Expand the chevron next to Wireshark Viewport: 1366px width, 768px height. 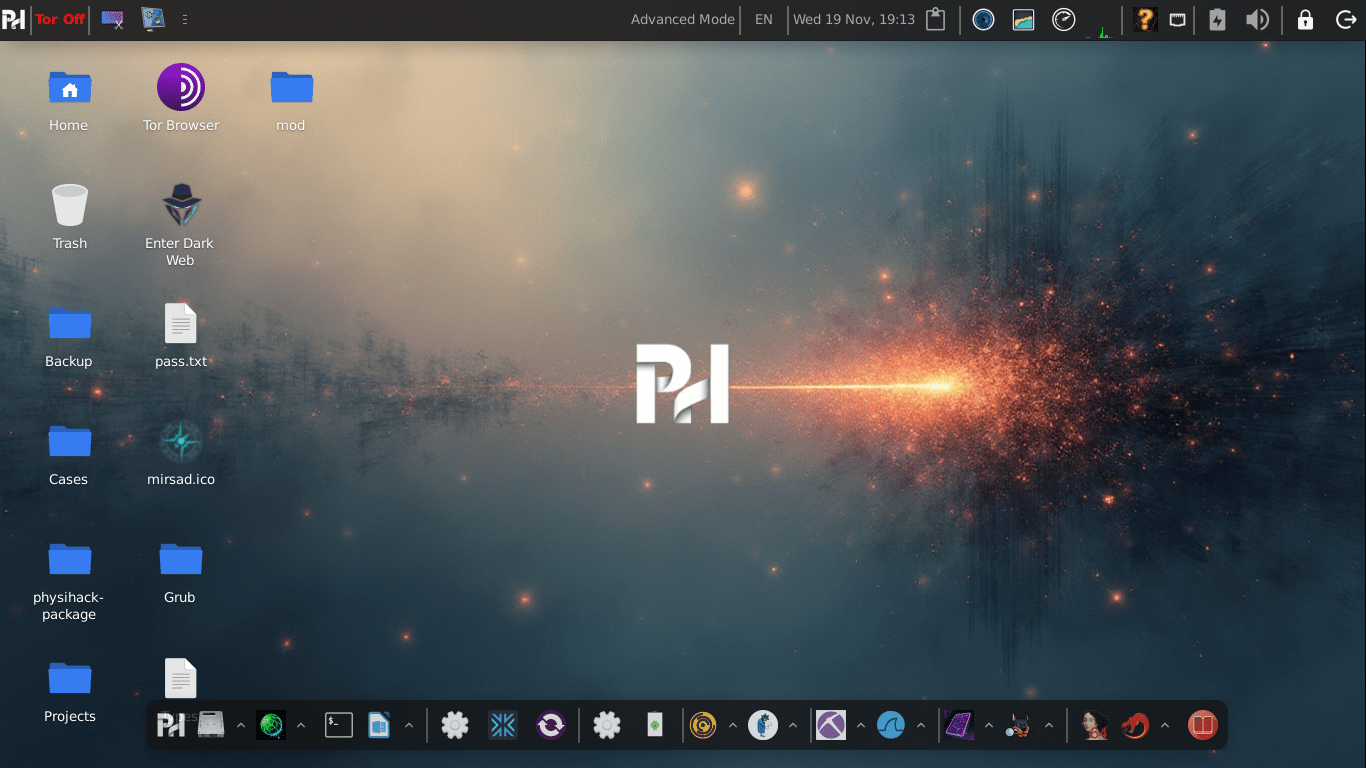pyautogui.click(x=920, y=725)
